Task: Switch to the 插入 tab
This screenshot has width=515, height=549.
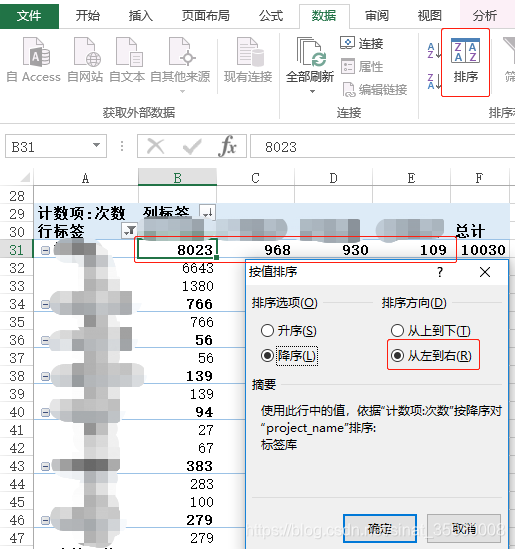Action: [x=140, y=16]
